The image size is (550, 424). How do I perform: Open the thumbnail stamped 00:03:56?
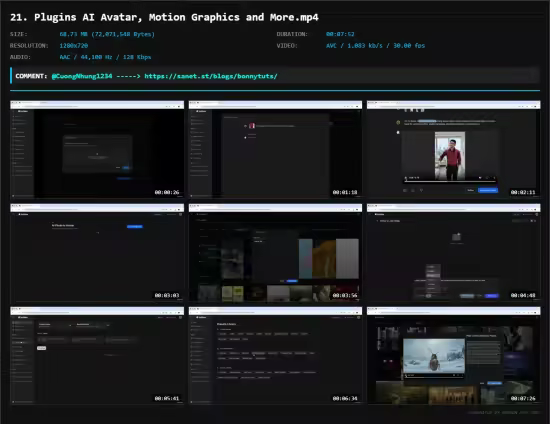275,253
